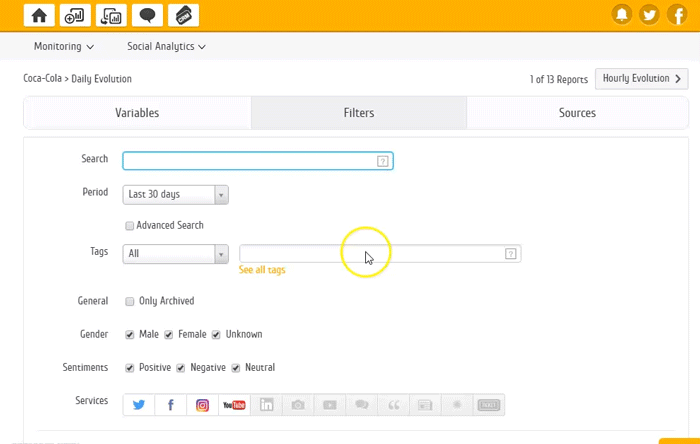The image size is (700, 444).
Task: Select the Twitter service filter
Action: 138,405
